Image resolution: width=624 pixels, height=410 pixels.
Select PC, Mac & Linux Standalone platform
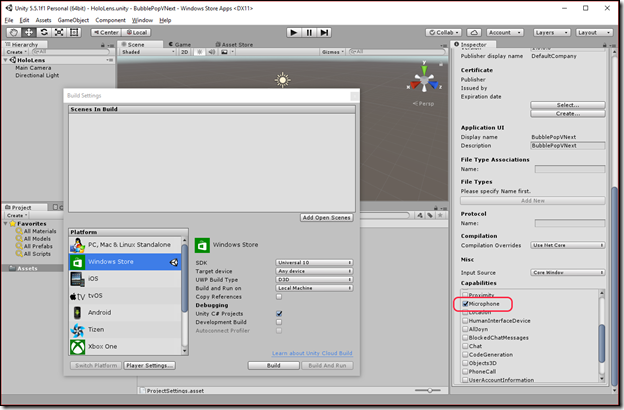[x=125, y=245]
